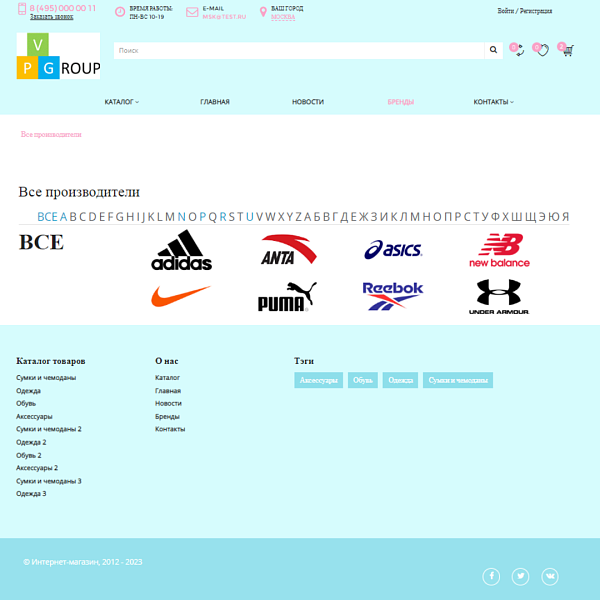600x600 pixels.
Task: Open the Adidas brand logo
Action: coord(181,250)
